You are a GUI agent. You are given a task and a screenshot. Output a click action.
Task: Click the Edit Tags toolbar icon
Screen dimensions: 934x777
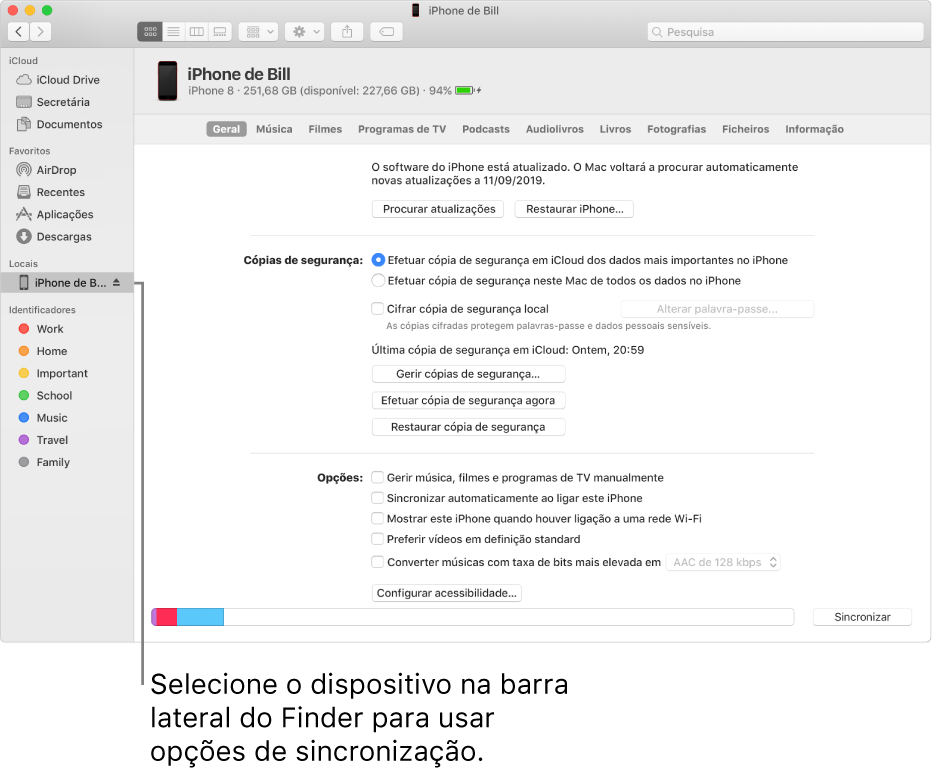387,32
